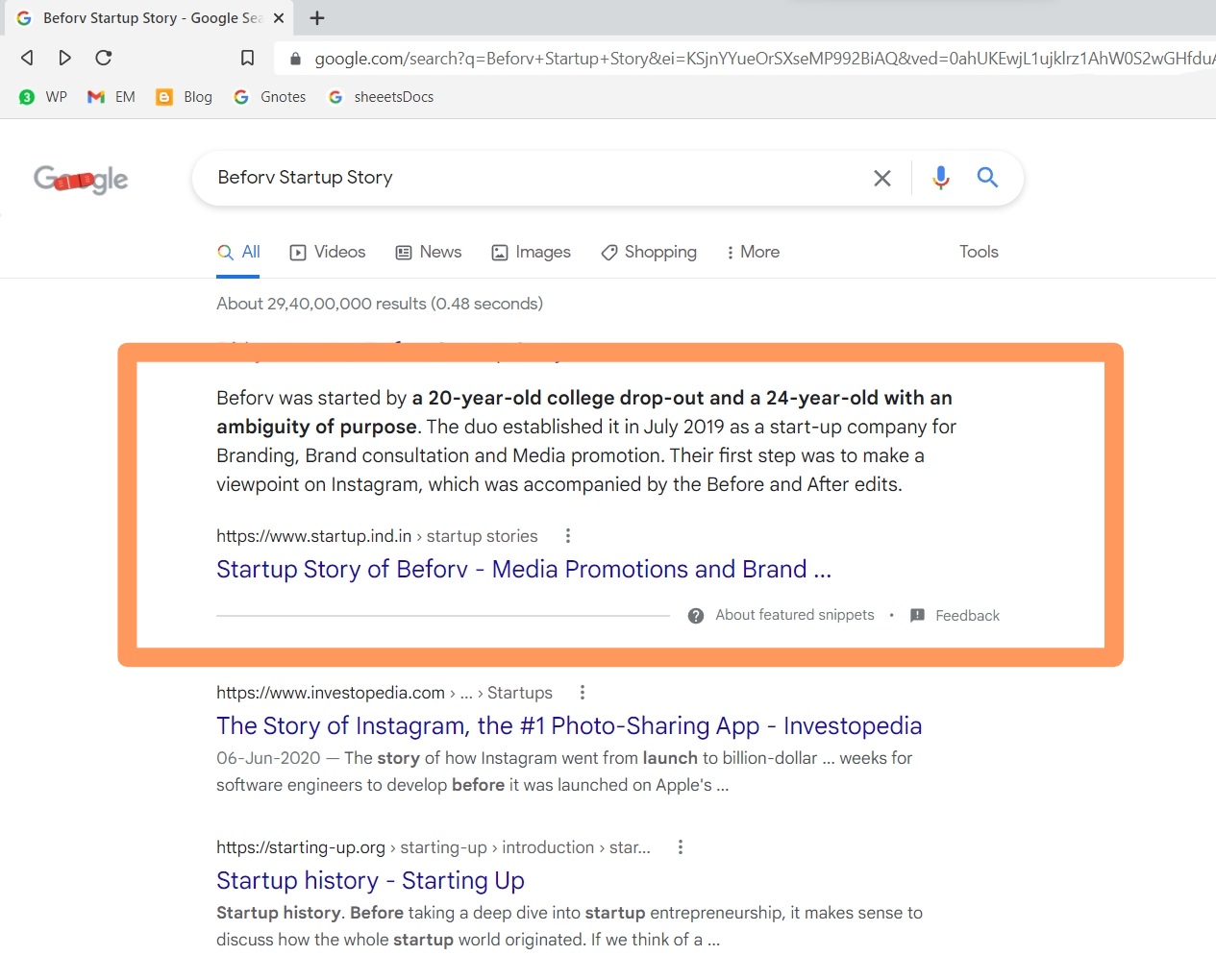Click the About featured snippets help icon

(696, 616)
